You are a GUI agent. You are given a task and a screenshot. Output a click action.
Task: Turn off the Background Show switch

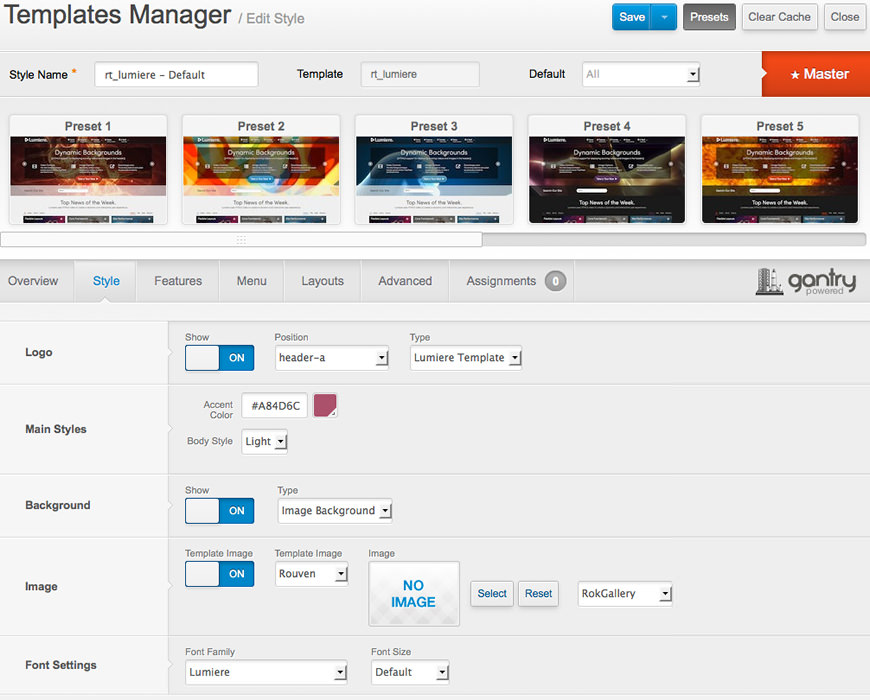[x=220, y=511]
